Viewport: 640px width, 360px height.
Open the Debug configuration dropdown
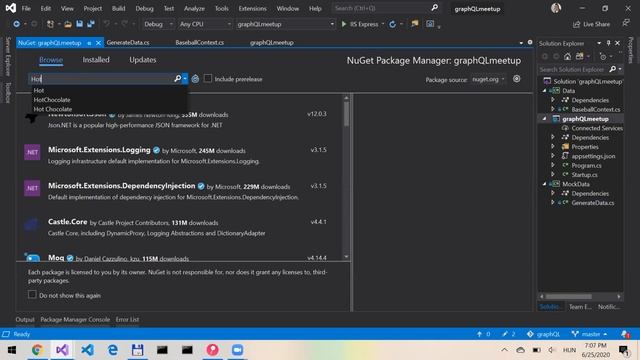point(158,24)
